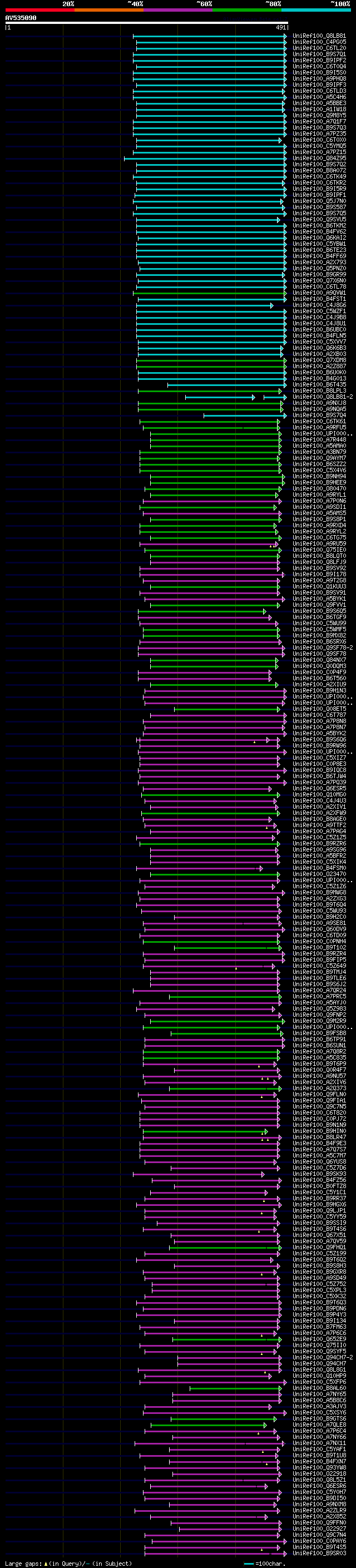Viewport: 356px width, 1568px height.
Task: Select the UniRef100_Q9M8Y5 label
Action: 319,115
